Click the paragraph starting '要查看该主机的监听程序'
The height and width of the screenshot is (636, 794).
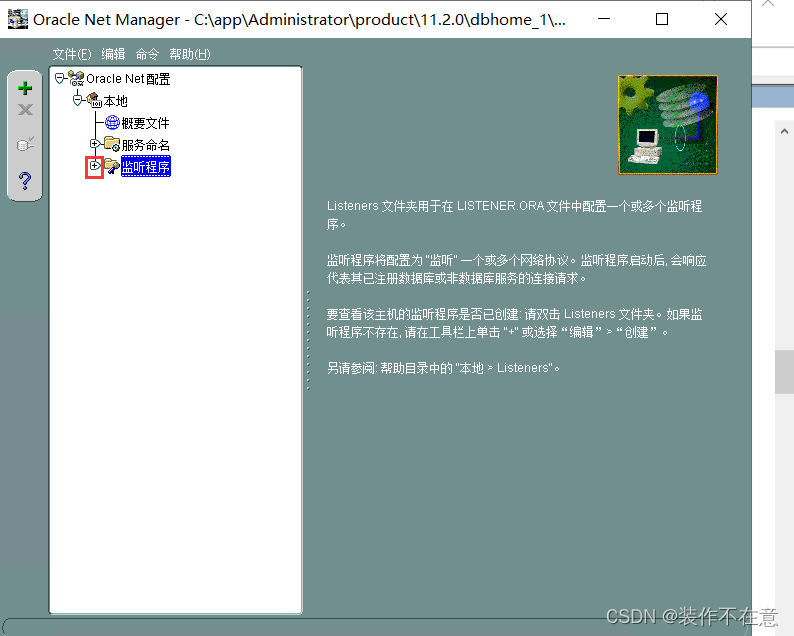[x=514, y=323]
